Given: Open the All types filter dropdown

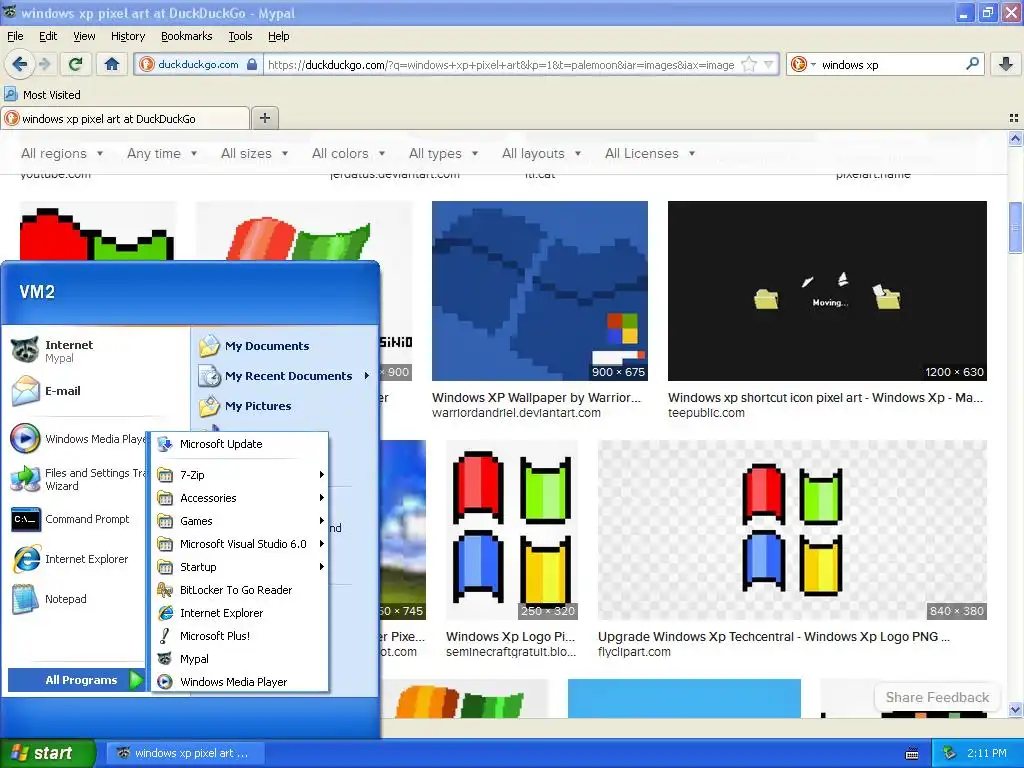Looking at the screenshot, I should pos(443,153).
